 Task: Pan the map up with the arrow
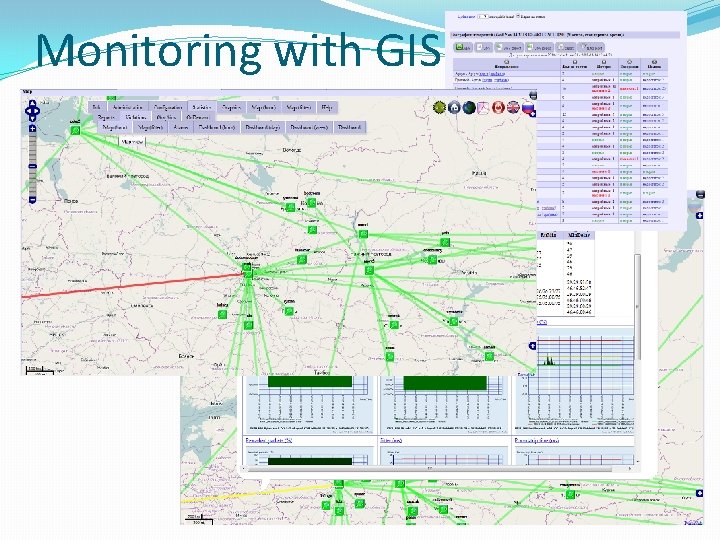(32, 103)
